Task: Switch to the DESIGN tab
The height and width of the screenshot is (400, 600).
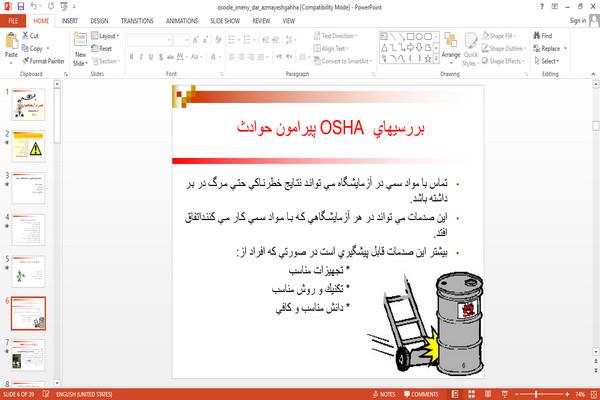Action: [x=99, y=21]
